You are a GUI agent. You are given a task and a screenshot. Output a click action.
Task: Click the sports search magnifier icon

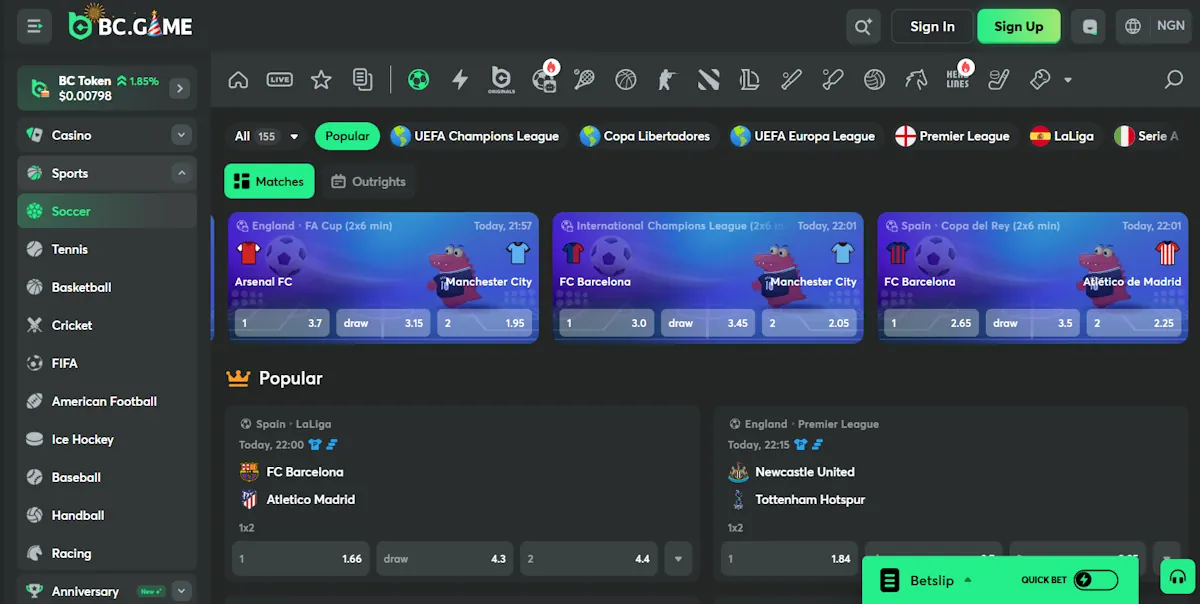click(1174, 80)
